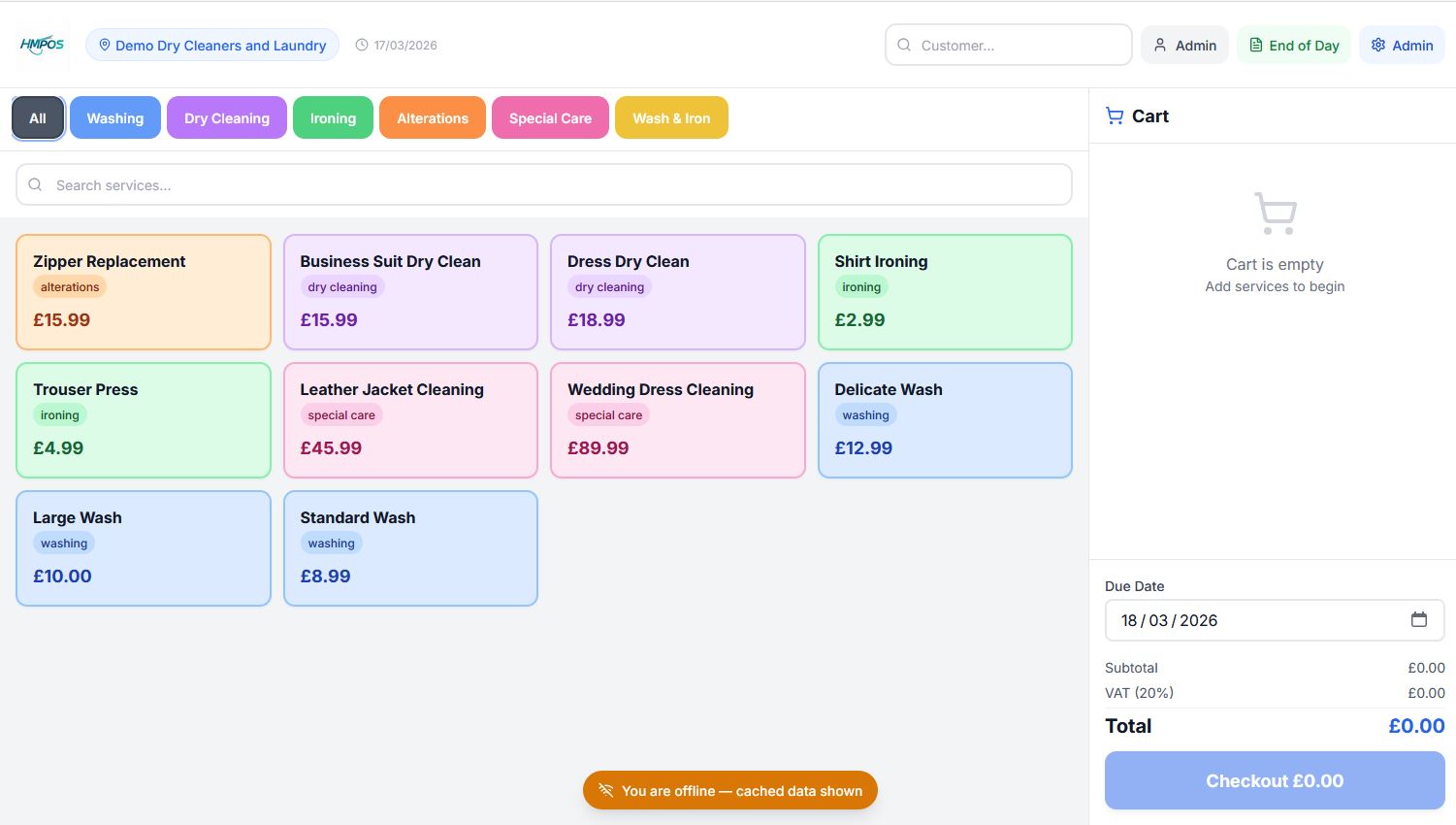Select the Washing category tab
The height and width of the screenshot is (825, 1456).
tap(115, 117)
